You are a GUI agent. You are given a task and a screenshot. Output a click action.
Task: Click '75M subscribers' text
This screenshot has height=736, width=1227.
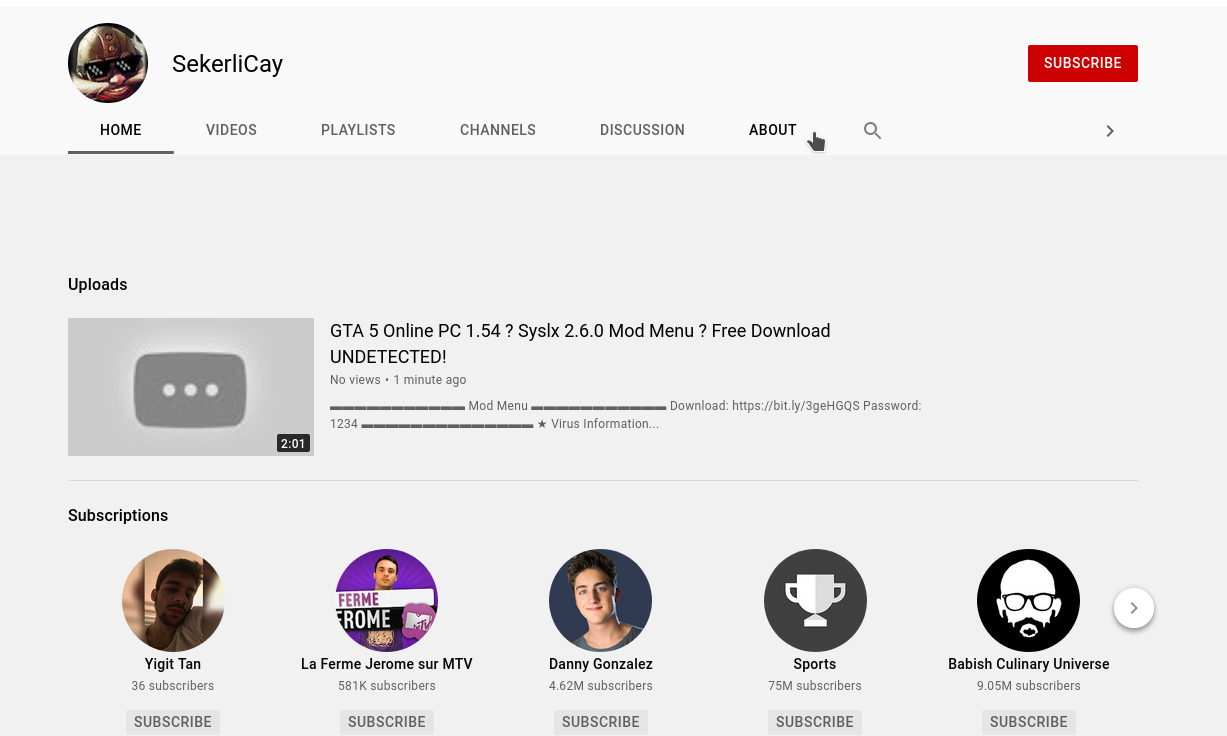815,686
